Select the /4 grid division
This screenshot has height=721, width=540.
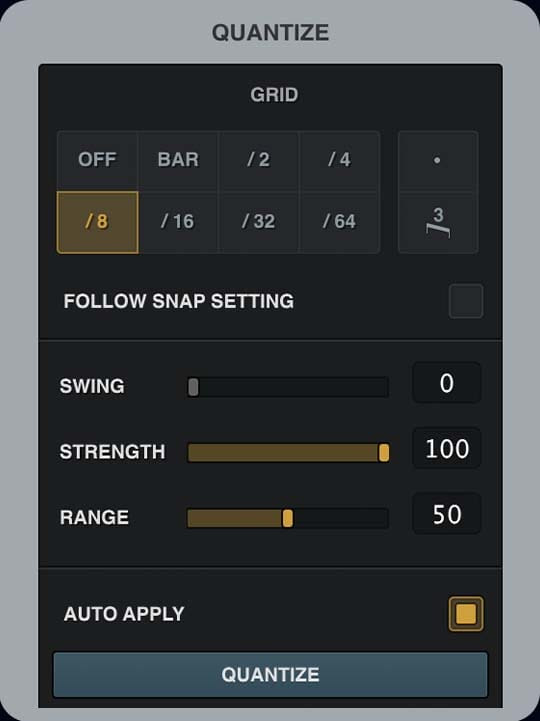[339, 160]
